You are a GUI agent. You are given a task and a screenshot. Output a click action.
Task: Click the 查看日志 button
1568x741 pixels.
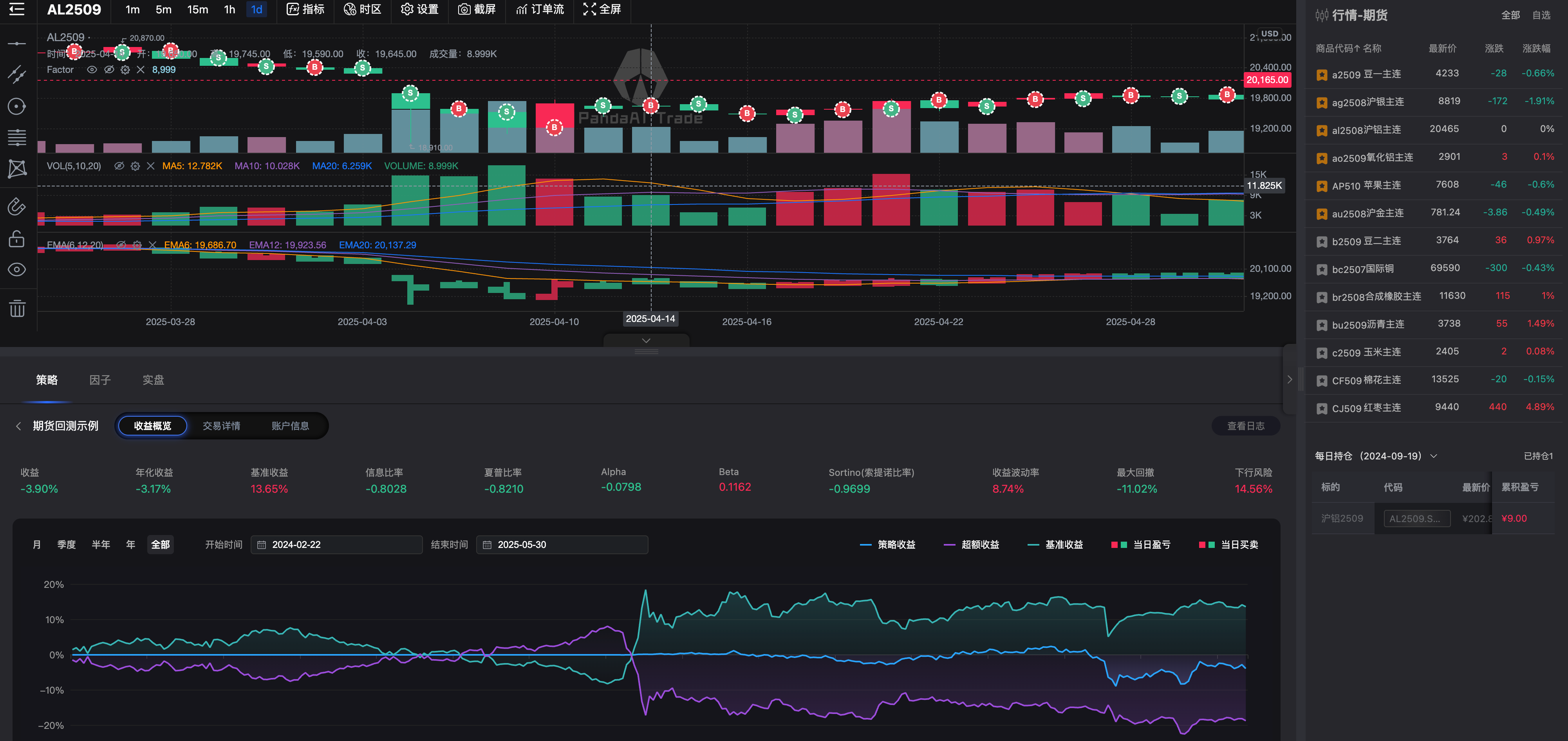(x=1245, y=426)
